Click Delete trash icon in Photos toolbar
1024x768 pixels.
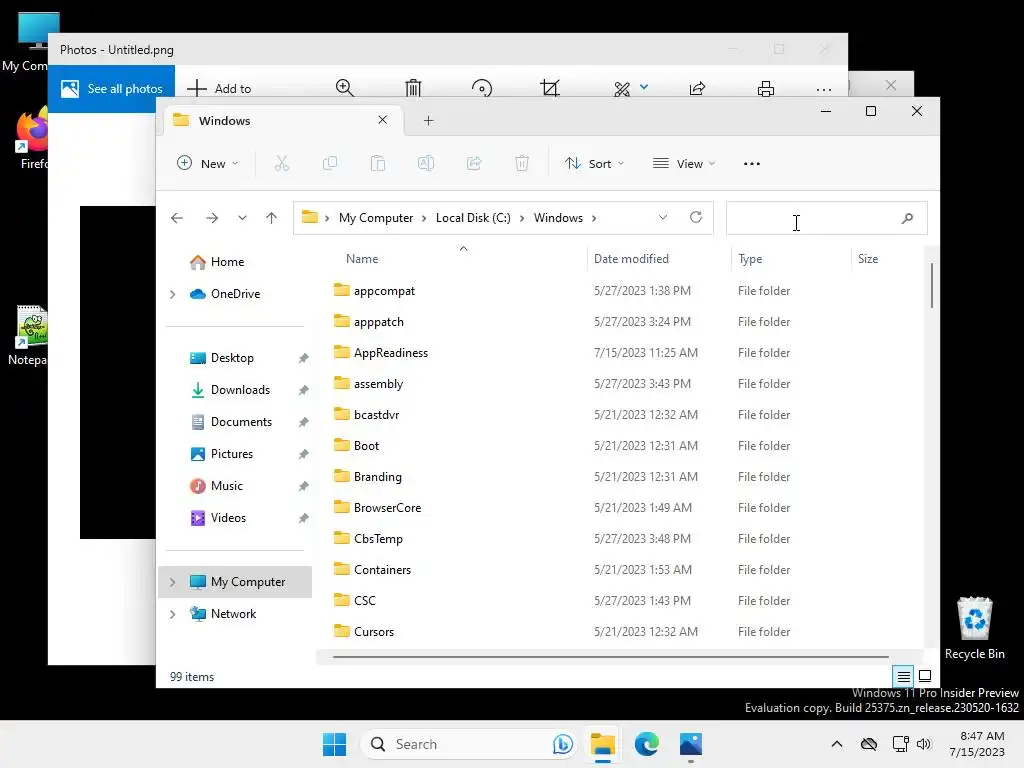[413, 88]
